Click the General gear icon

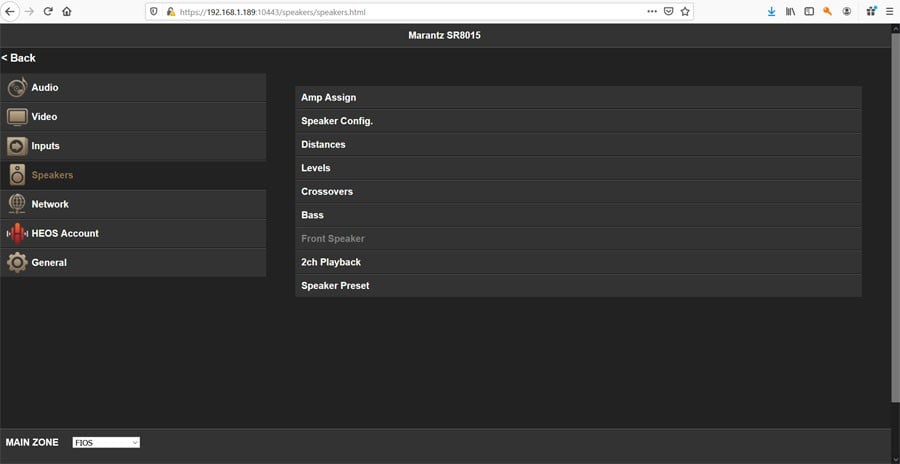click(x=17, y=262)
